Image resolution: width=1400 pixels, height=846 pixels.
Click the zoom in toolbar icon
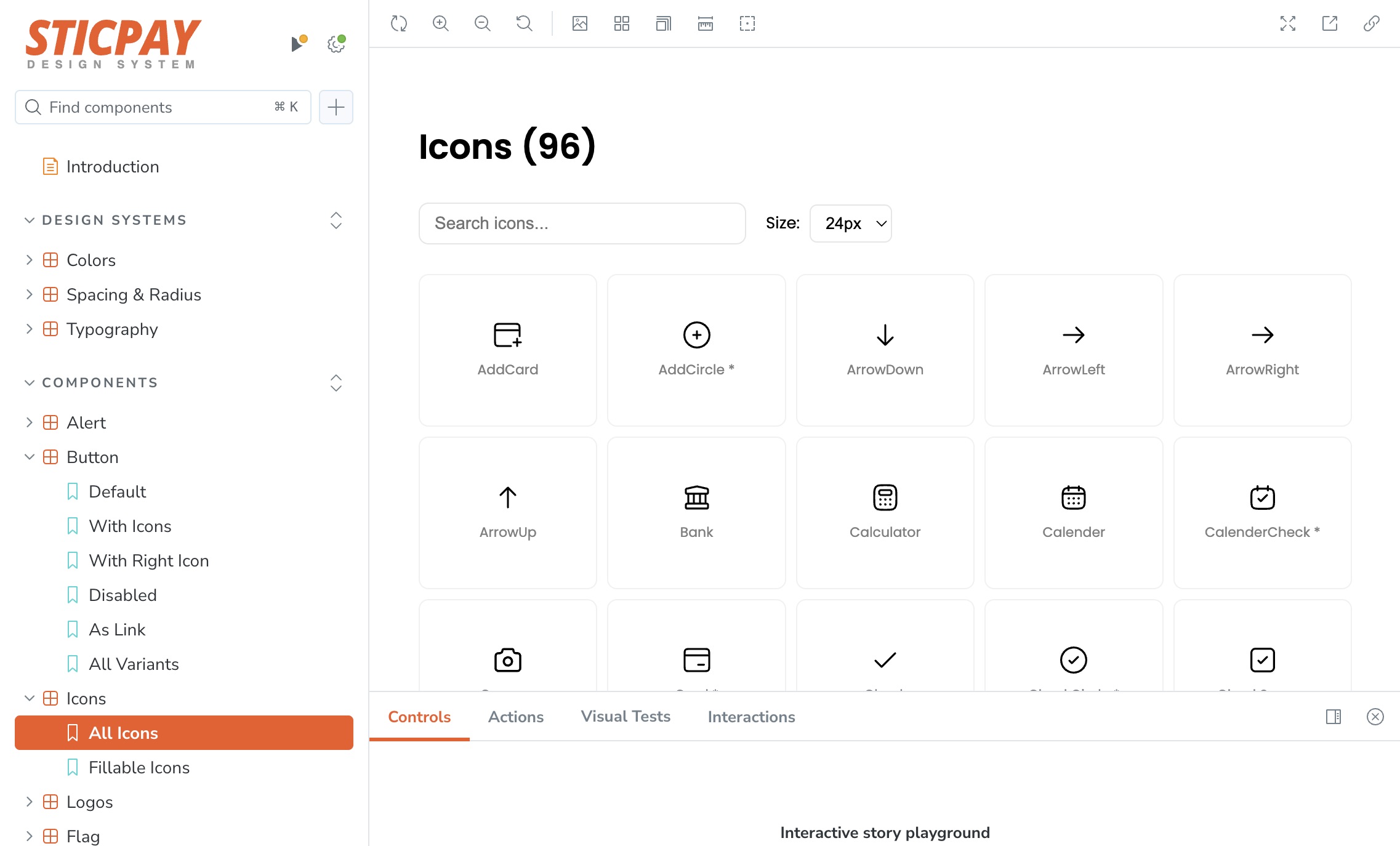(x=440, y=24)
